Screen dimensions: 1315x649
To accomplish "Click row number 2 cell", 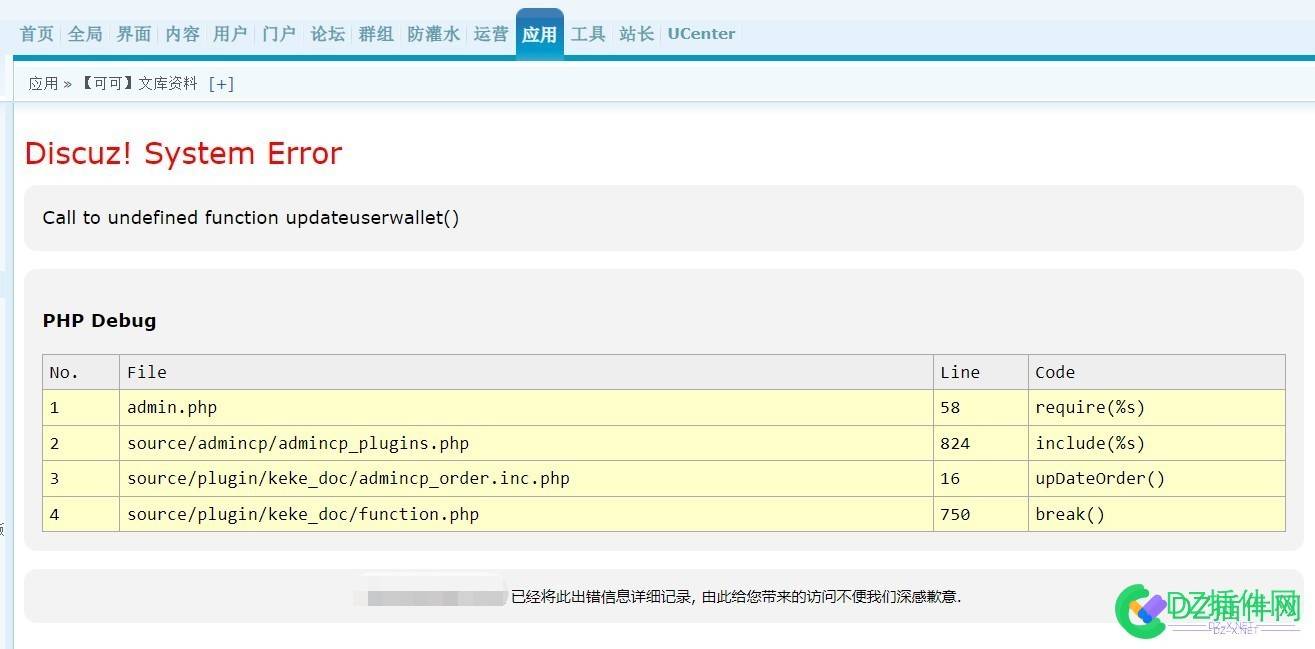I will pos(81,443).
